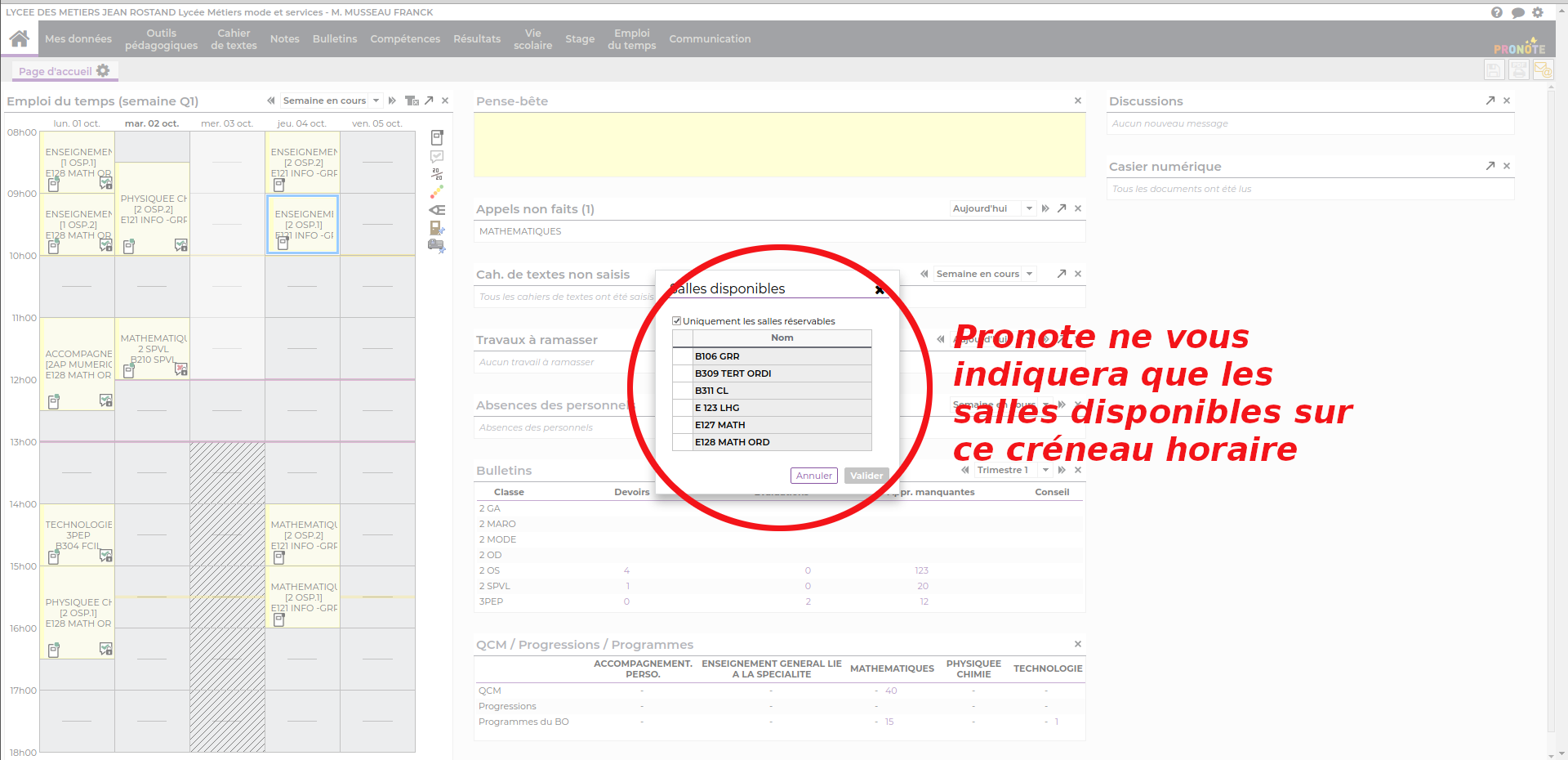Go to next day in Appels non faits
The height and width of the screenshot is (760, 1568).
pos(1045,208)
